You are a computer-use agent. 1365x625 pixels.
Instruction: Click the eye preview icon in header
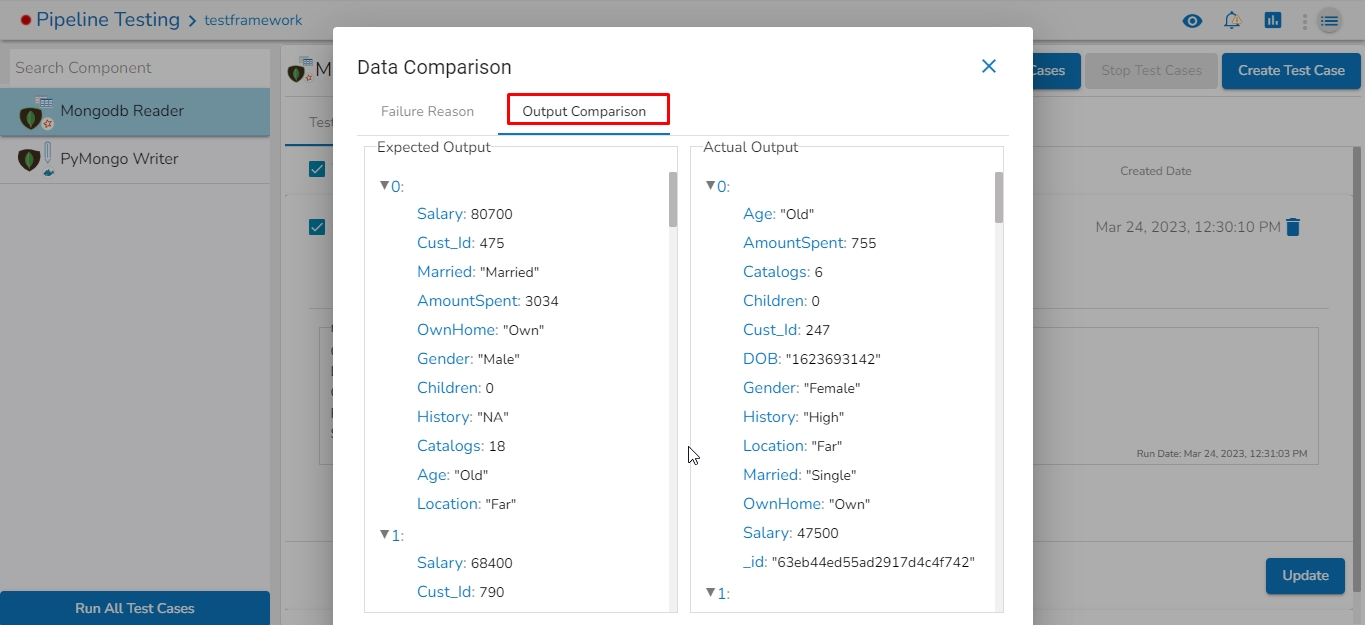1191,21
